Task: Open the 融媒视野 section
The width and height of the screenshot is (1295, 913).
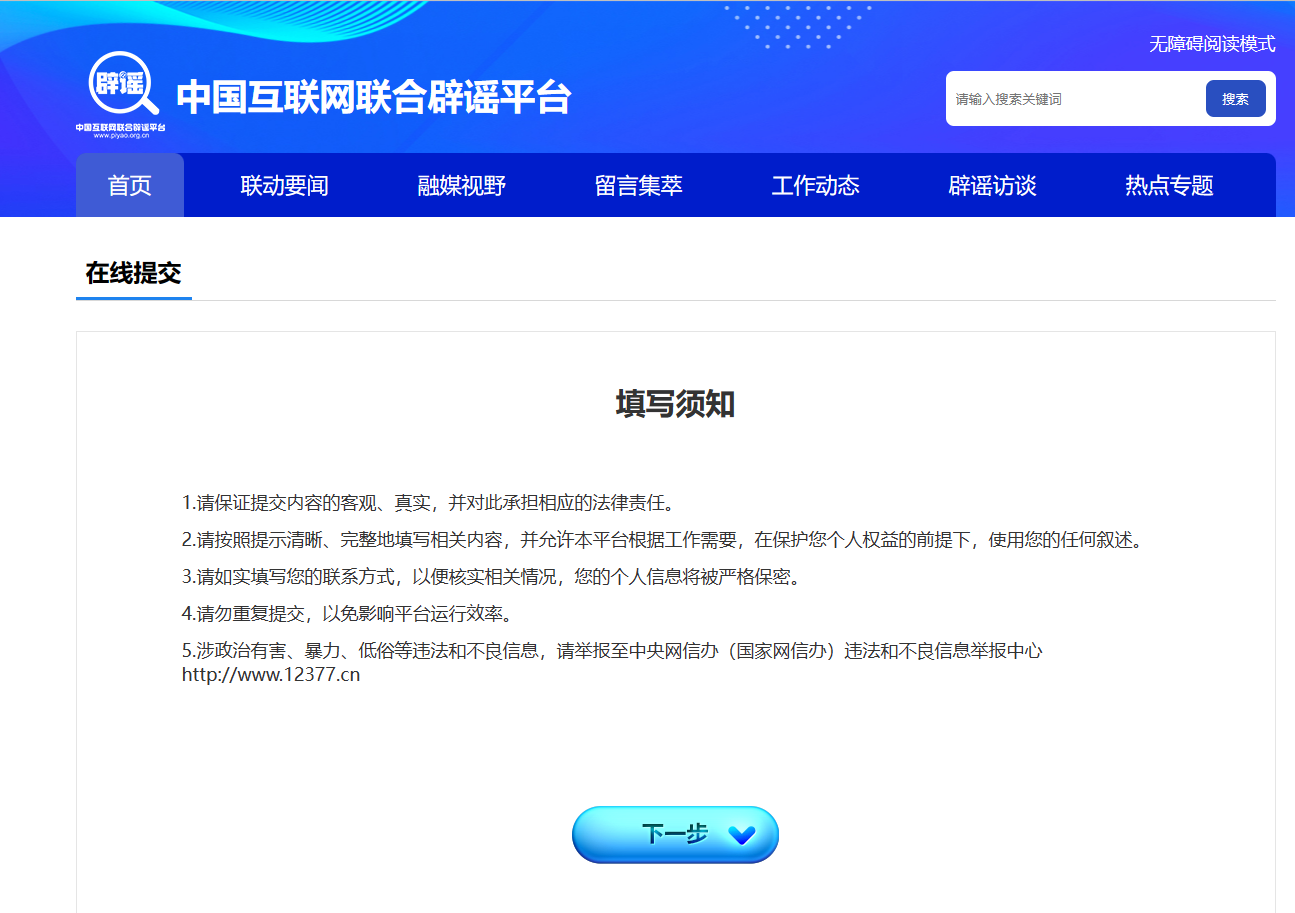Action: [459, 185]
